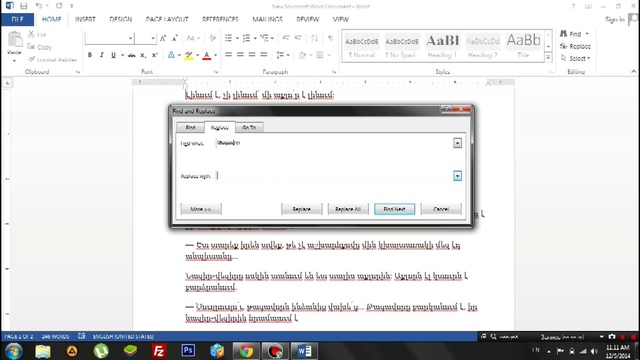Image resolution: width=640 pixels, height=360 pixels.
Task: Sort the selected text
Action: tap(314, 38)
